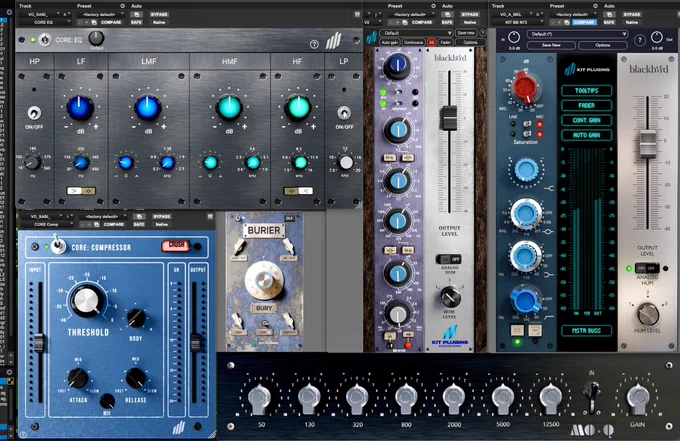
Task: Click SAFE in the Core Compressor window header
Action: tap(139, 224)
